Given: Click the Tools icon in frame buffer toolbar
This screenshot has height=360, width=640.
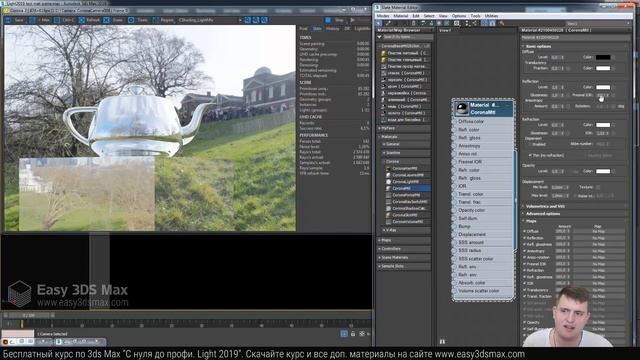Looking at the screenshot, I should click(x=131, y=20).
